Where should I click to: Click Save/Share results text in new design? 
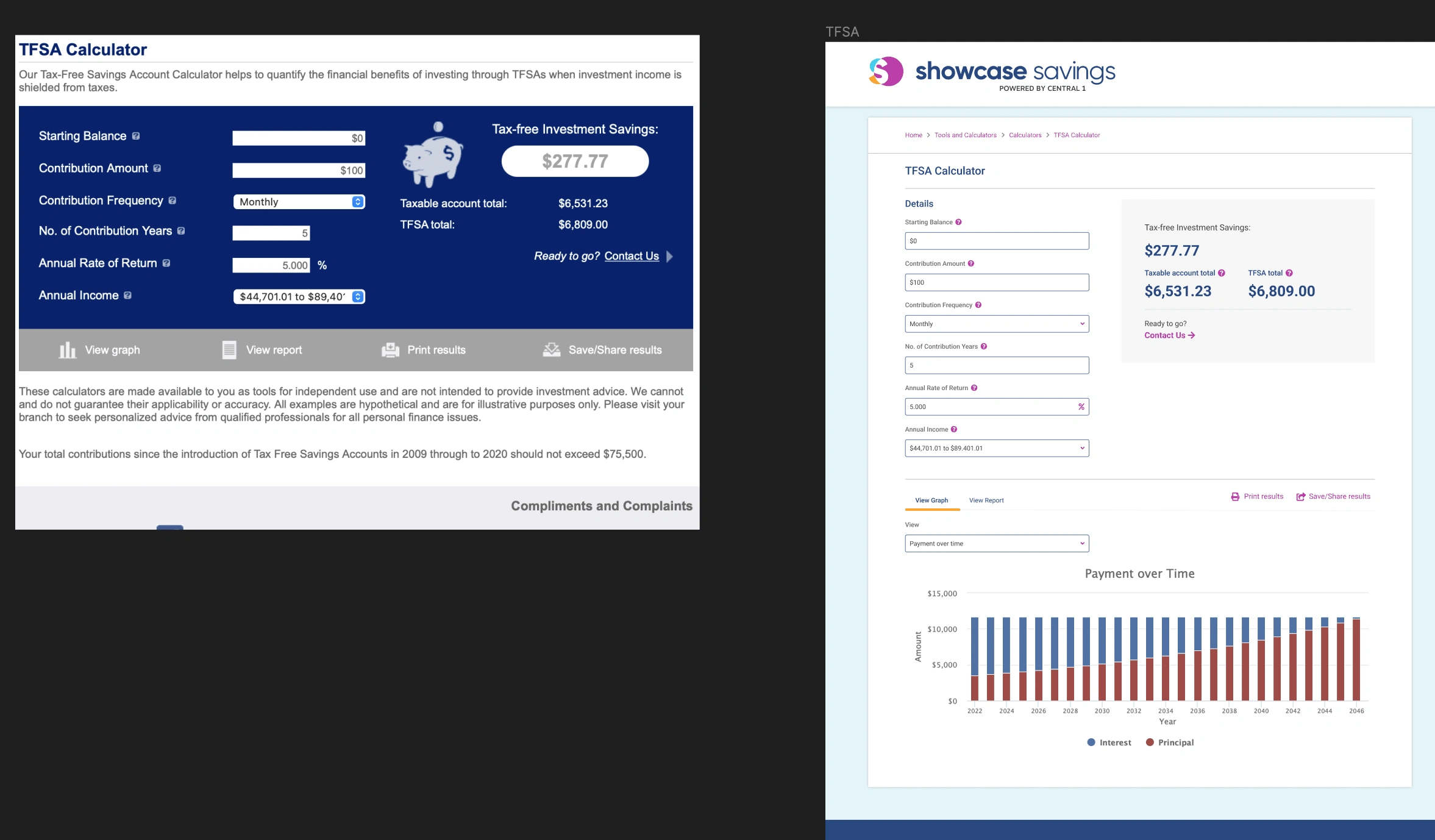pyautogui.click(x=1339, y=497)
